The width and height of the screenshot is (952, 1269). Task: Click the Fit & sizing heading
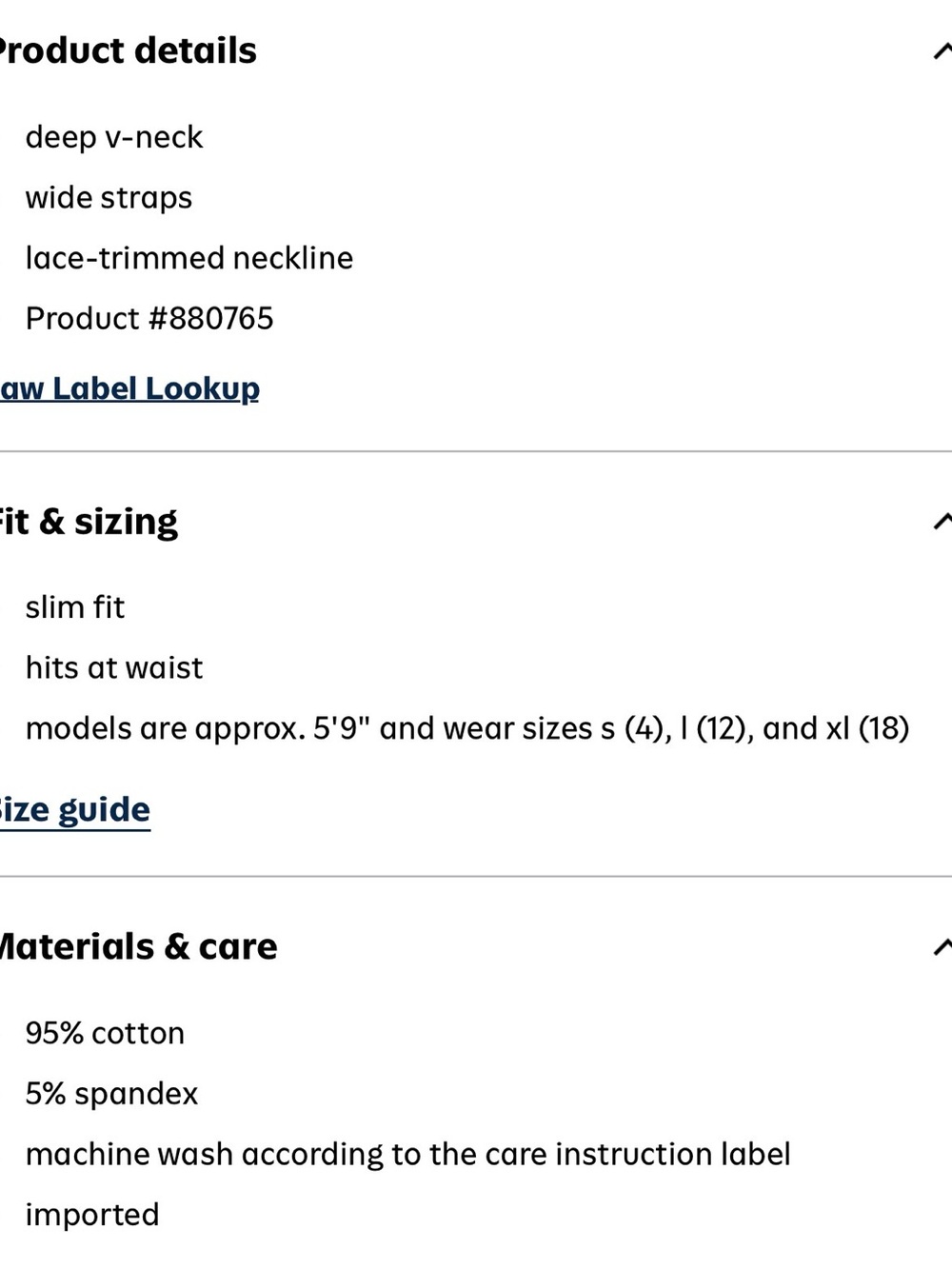[89, 522]
